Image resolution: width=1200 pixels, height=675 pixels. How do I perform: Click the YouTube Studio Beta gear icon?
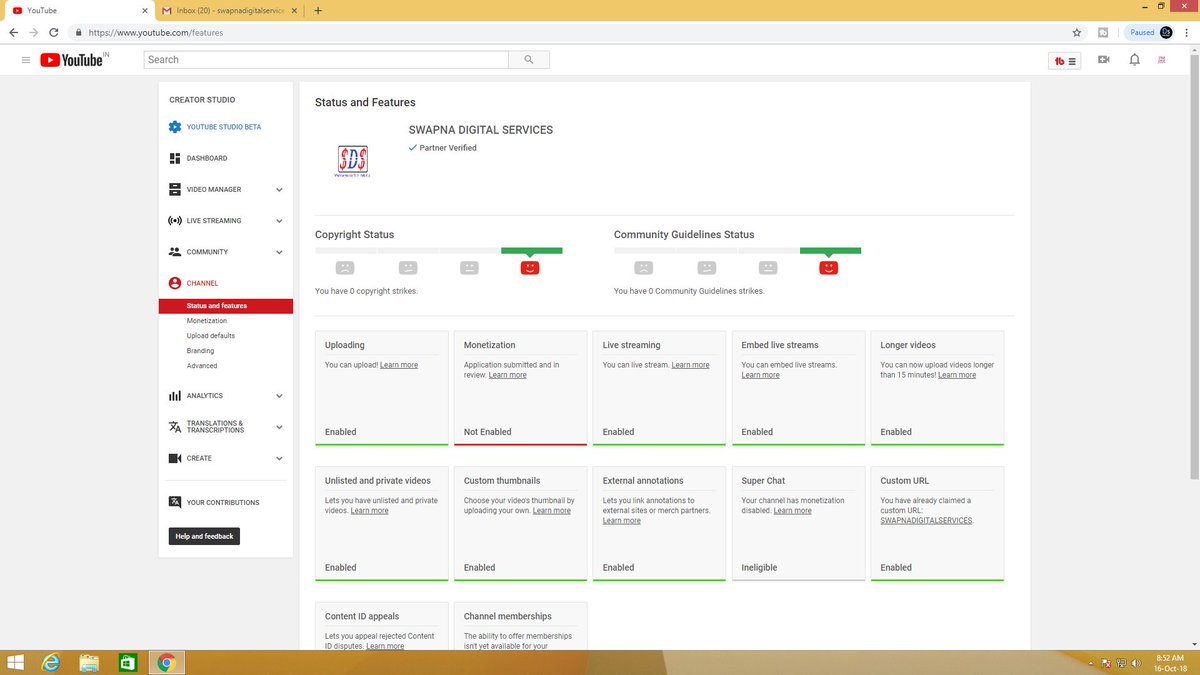click(175, 127)
